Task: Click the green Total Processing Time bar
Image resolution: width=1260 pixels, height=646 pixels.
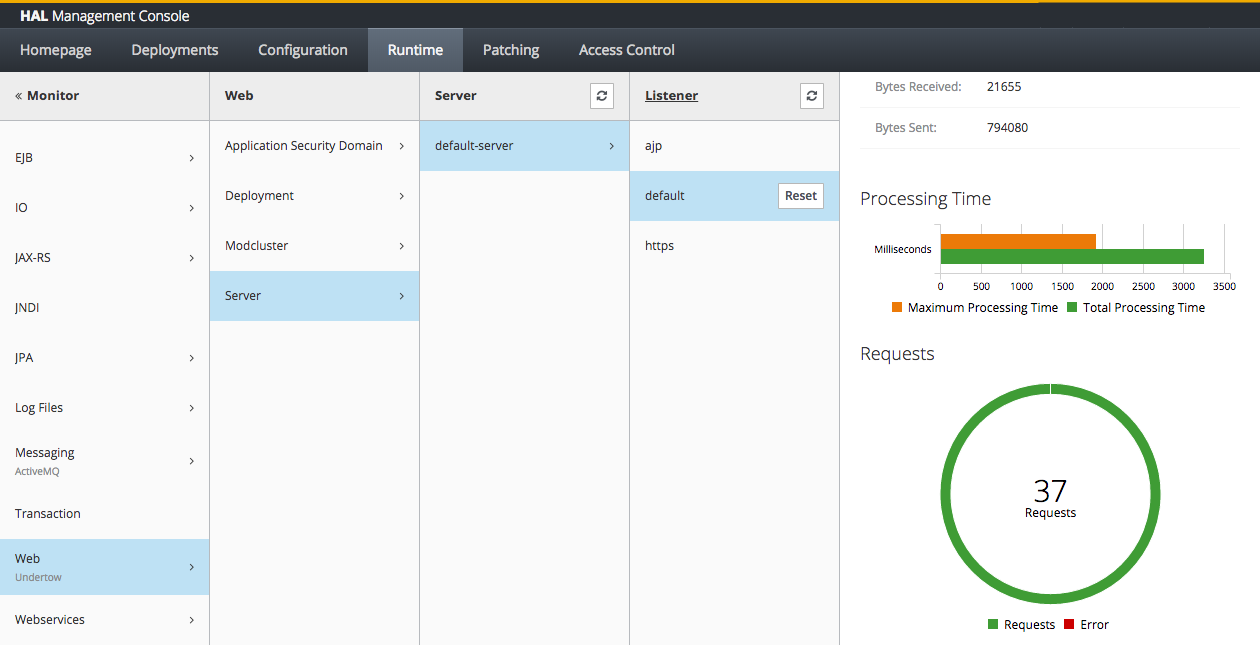Action: pos(1071,257)
